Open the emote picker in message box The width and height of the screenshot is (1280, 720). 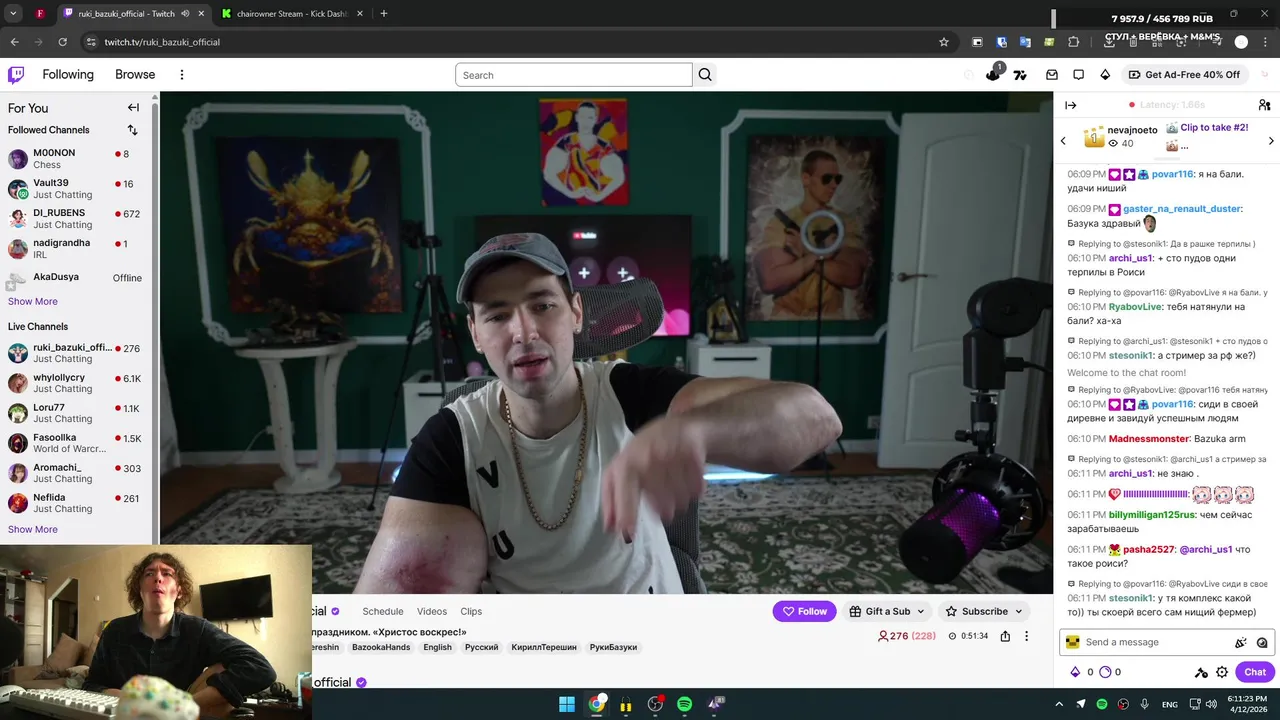(1262, 643)
